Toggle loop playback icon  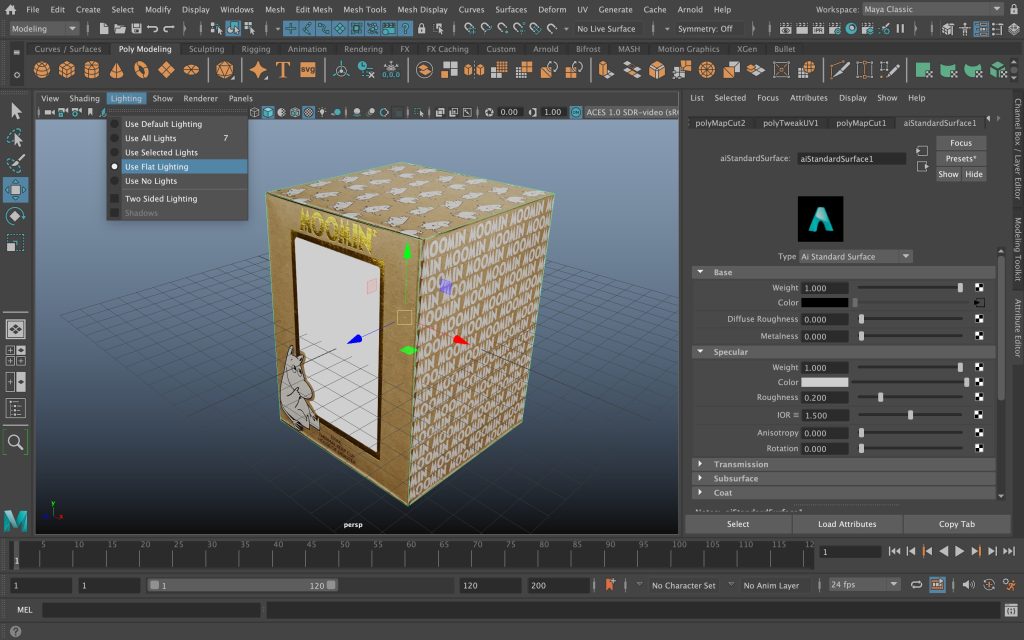click(x=917, y=585)
